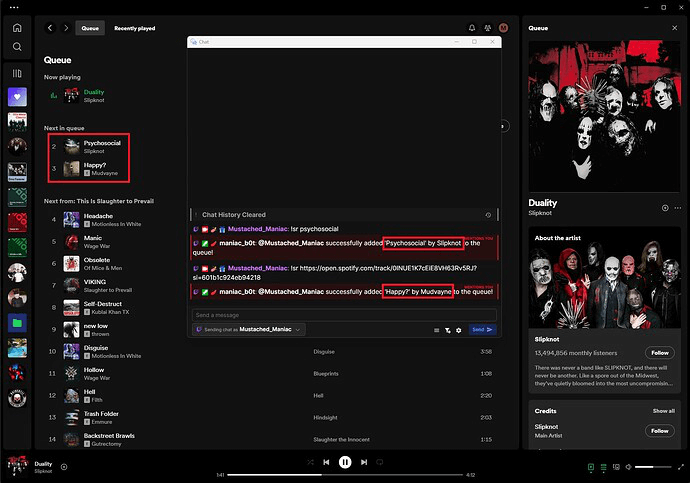Open more options for Duality

pyautogui.click(x=677, y=208)
